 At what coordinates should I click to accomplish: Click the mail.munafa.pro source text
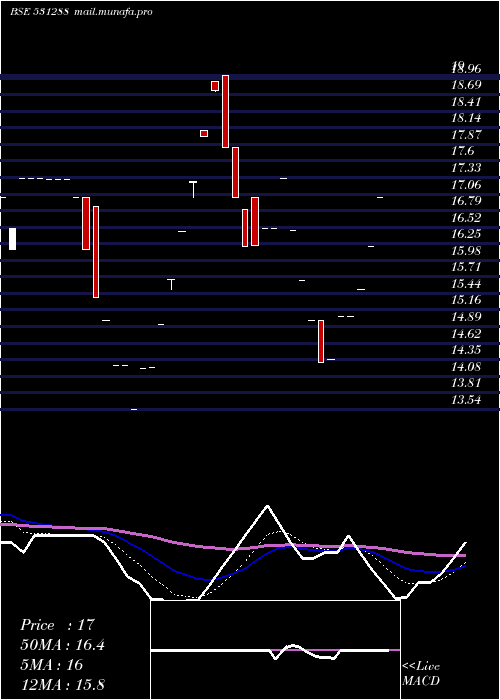(112, 12)
